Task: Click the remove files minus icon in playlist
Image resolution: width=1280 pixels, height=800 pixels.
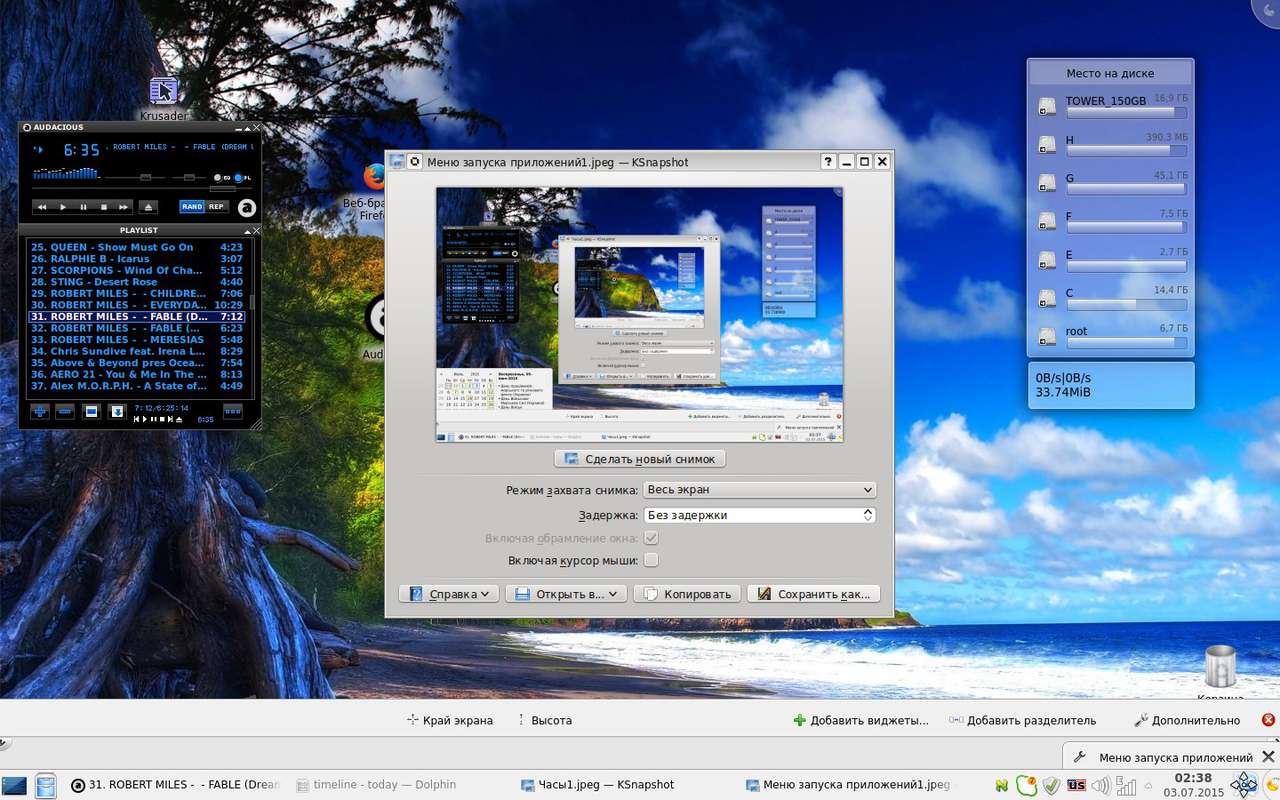Action: pyautogui.click(x=65, y=411)
